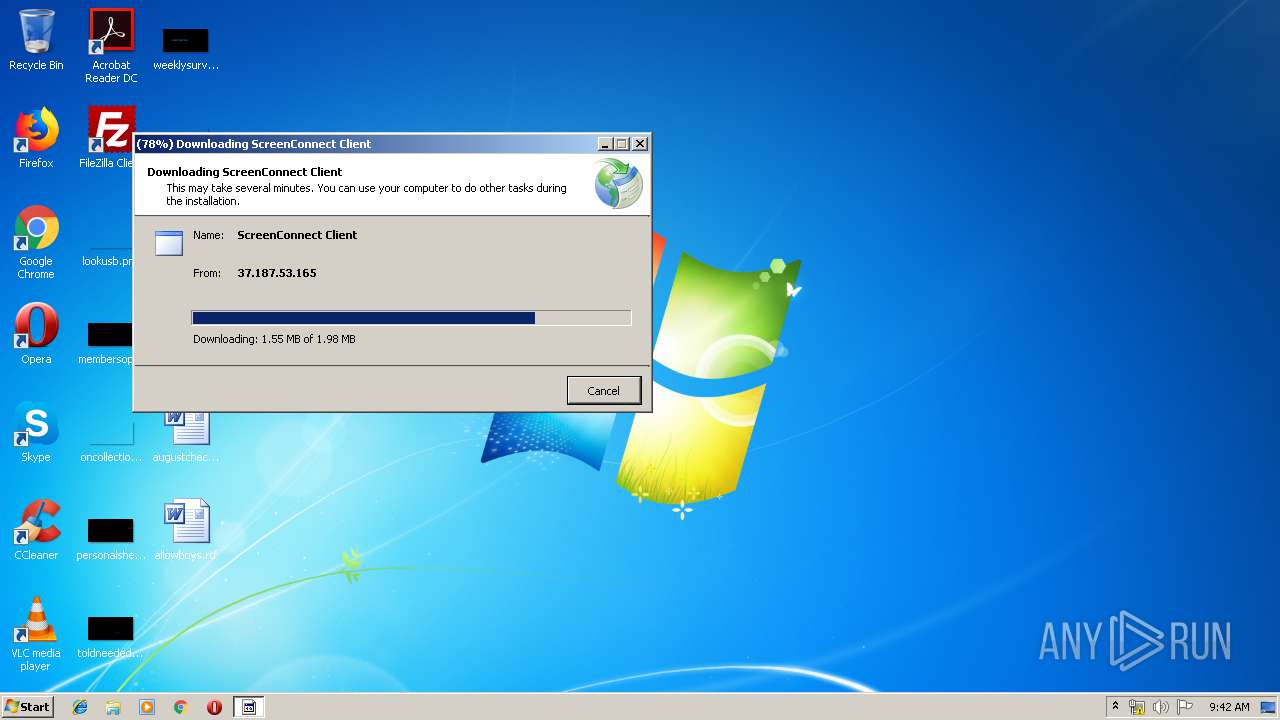The image size is (1280, 720).
Task: Select the toldneeded desktop file
Action: (x=111, y=636)
